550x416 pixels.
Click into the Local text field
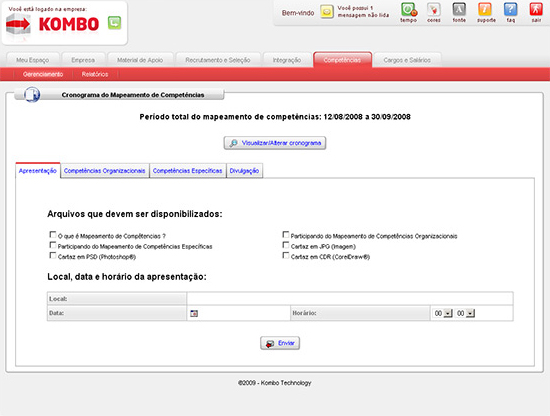point(350,298)
